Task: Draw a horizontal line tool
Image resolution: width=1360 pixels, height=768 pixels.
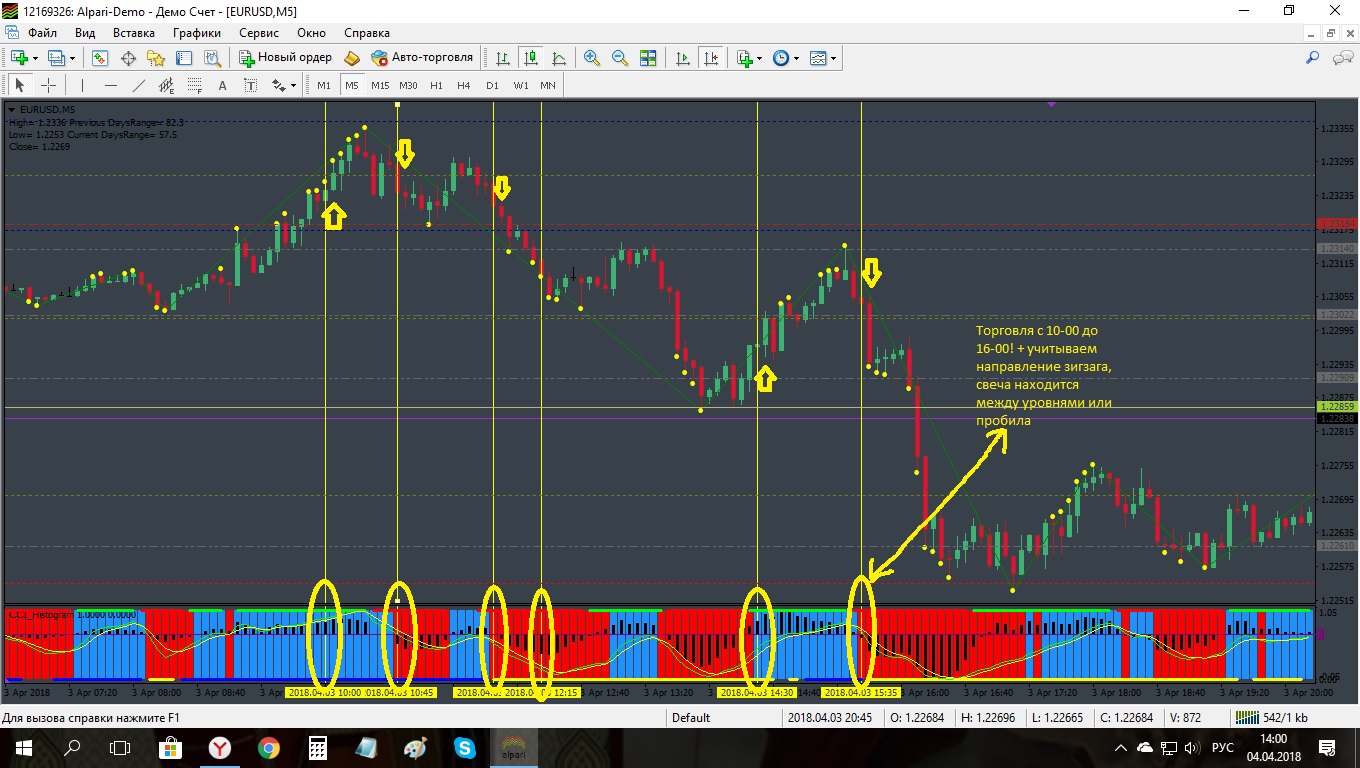Action: pos(110,85)
